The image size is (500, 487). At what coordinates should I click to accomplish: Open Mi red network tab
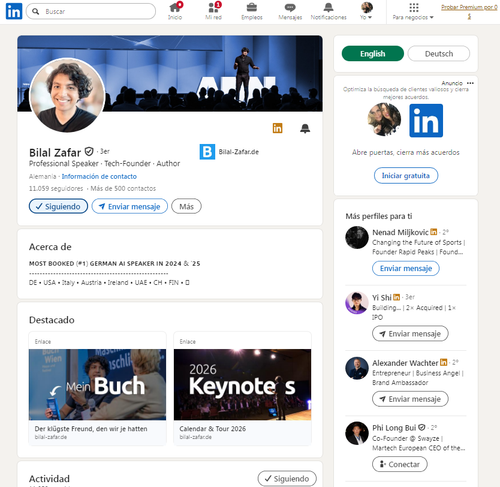point(213,11)
